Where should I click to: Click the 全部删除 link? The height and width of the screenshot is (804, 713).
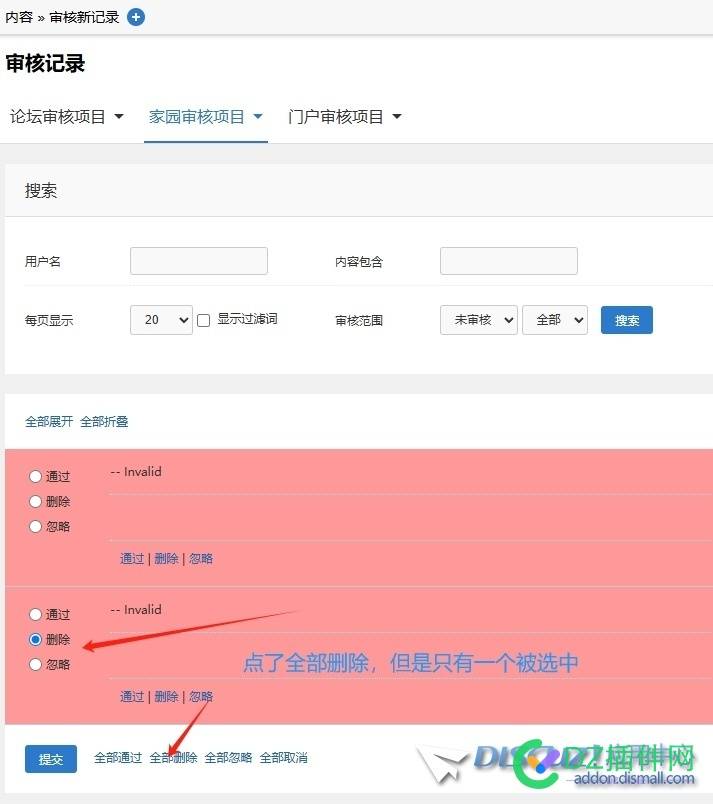[x=173, y=758]
